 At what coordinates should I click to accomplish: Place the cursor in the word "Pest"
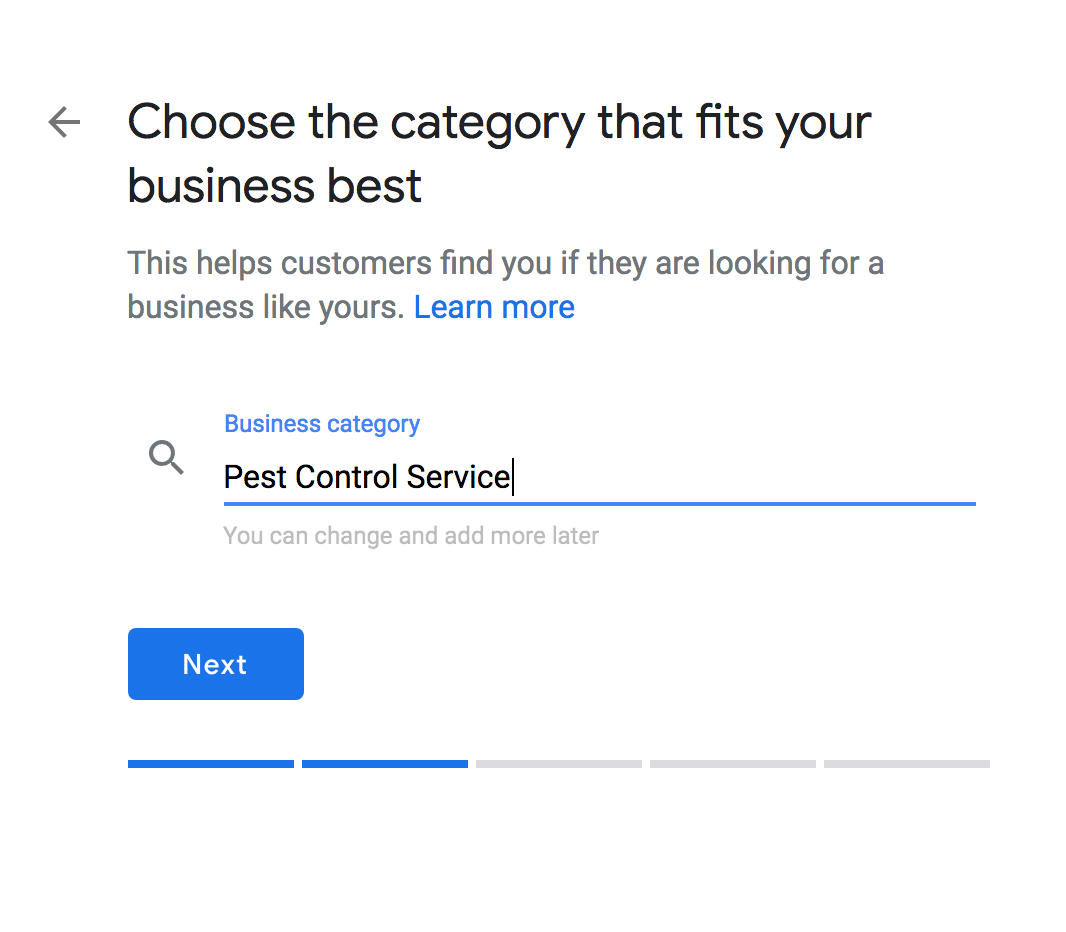pyautogui.click(x=255, y=477)
